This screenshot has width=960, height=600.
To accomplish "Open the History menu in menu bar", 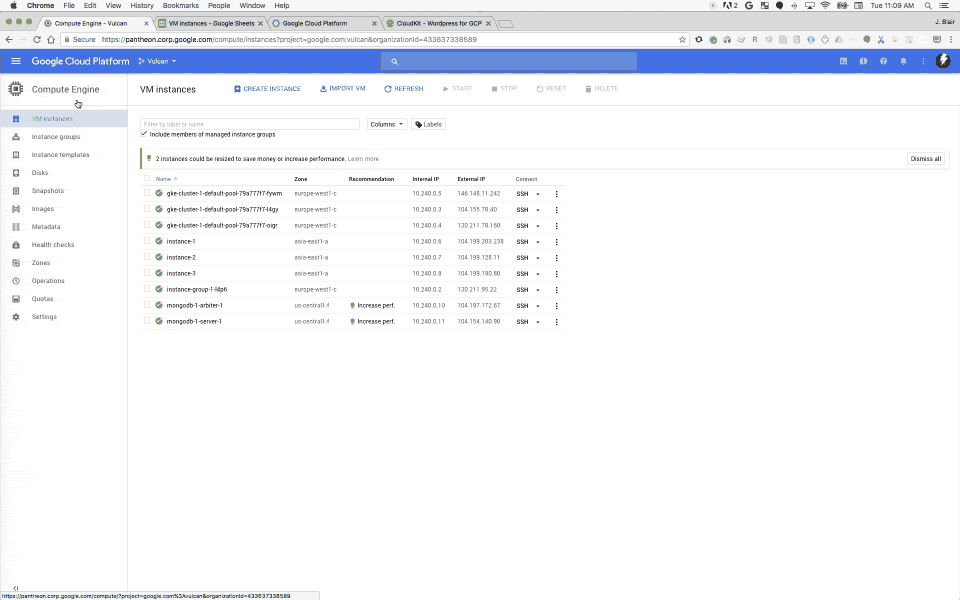I will [141, 6].
